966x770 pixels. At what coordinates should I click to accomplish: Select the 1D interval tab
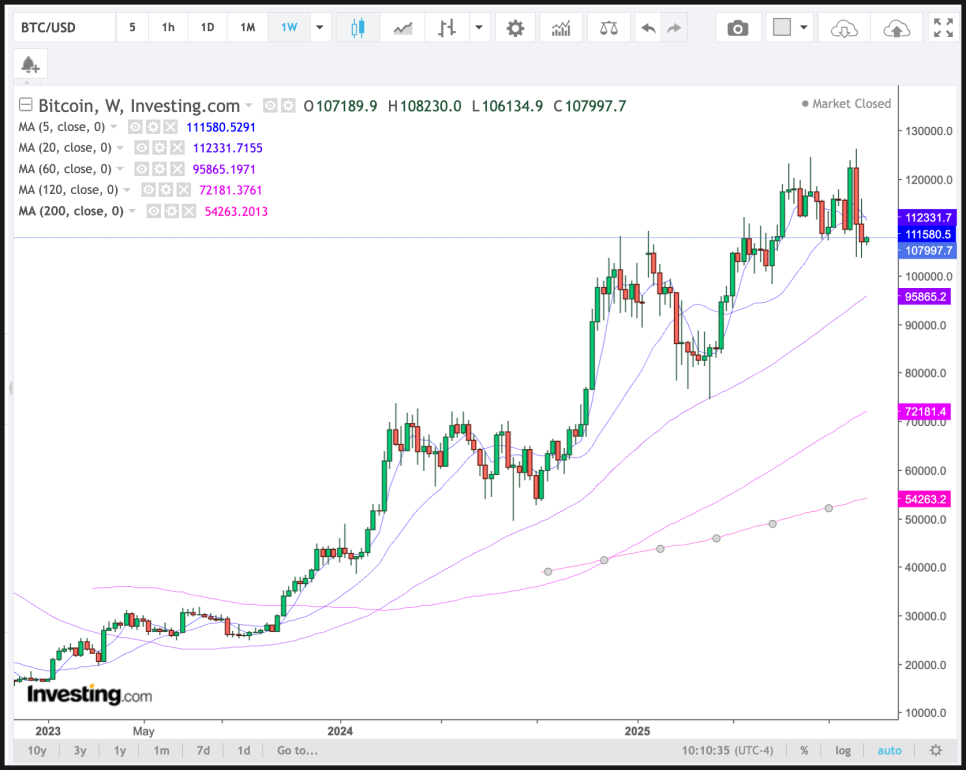point(207,28)
